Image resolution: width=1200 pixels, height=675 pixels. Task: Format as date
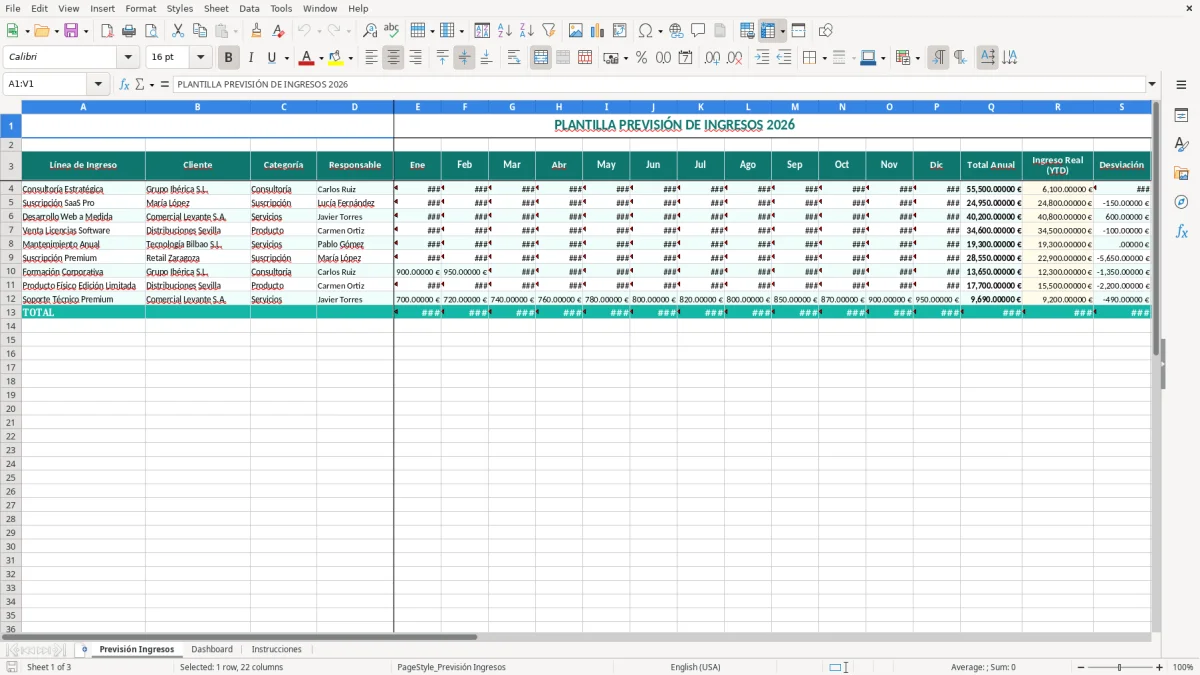(685, 58)
